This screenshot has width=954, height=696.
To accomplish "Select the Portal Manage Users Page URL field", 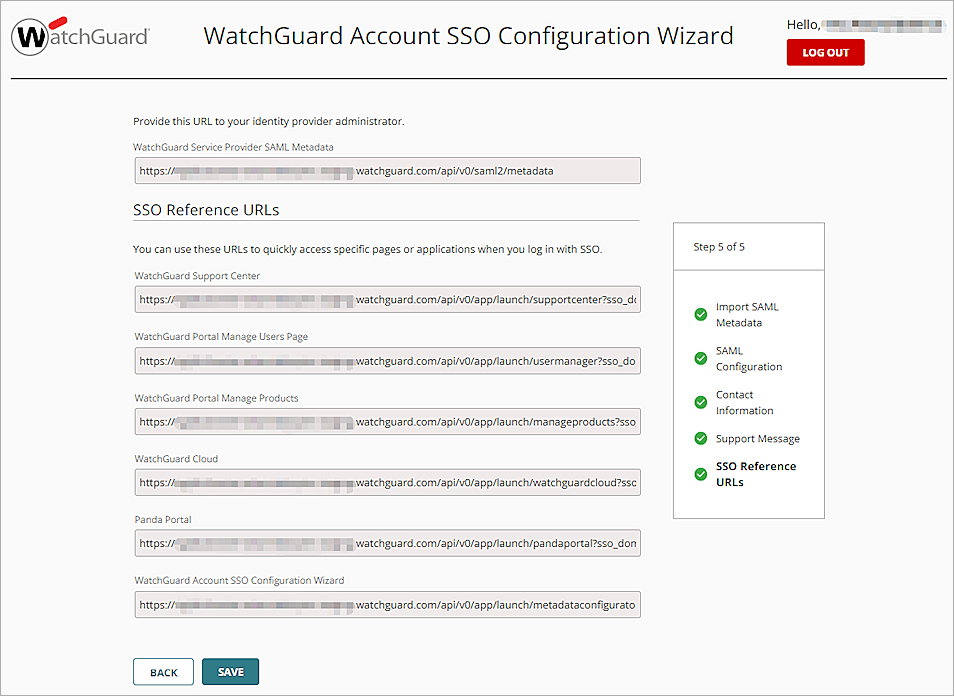I will (x=388, y=360).
